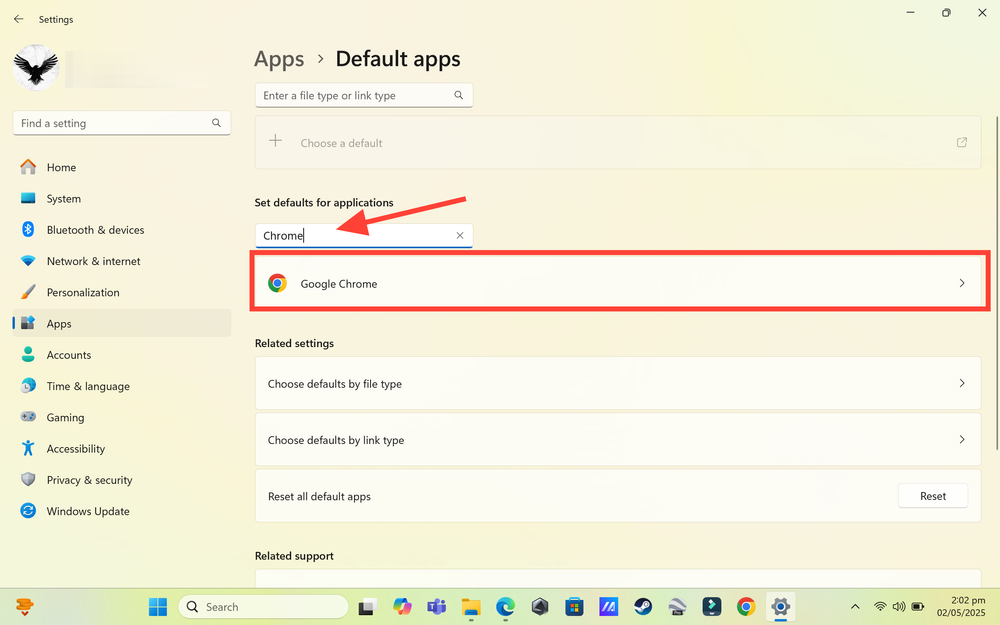Image resolution: width=1000 pixels, height=625 pixels.
Task: Open Accounts settings
Action: click(x=122, y=355)
